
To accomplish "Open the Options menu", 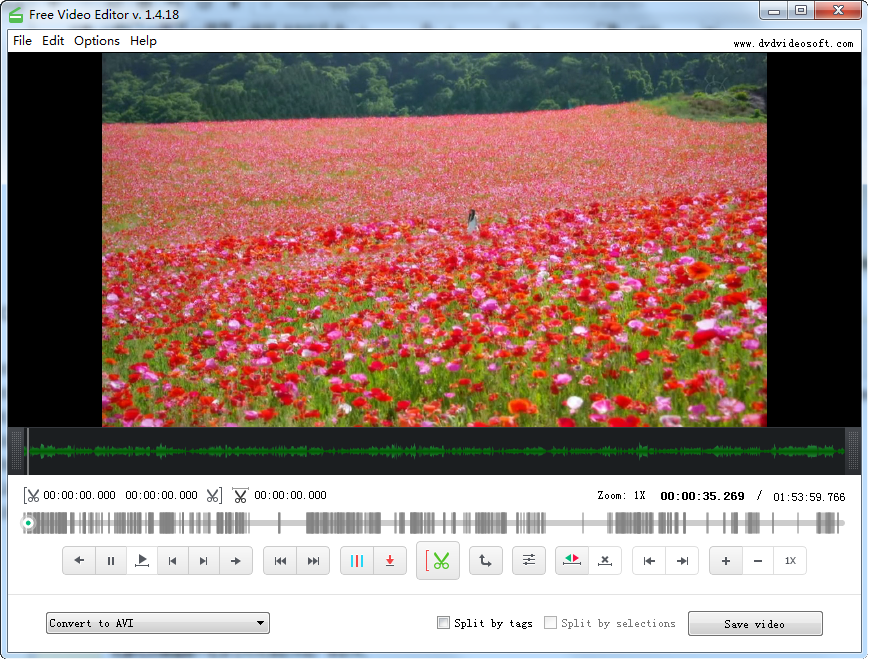I will click(97, 41).
